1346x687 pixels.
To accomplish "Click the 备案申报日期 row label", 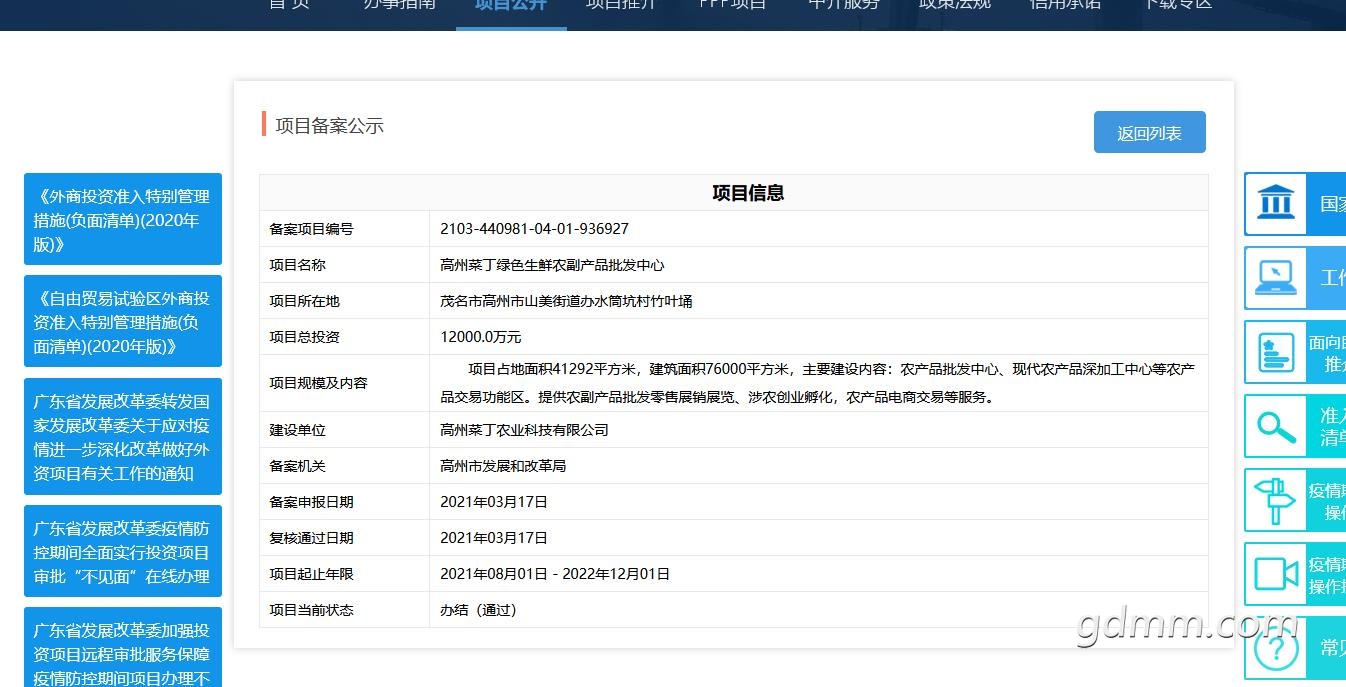I will point(311,502).
